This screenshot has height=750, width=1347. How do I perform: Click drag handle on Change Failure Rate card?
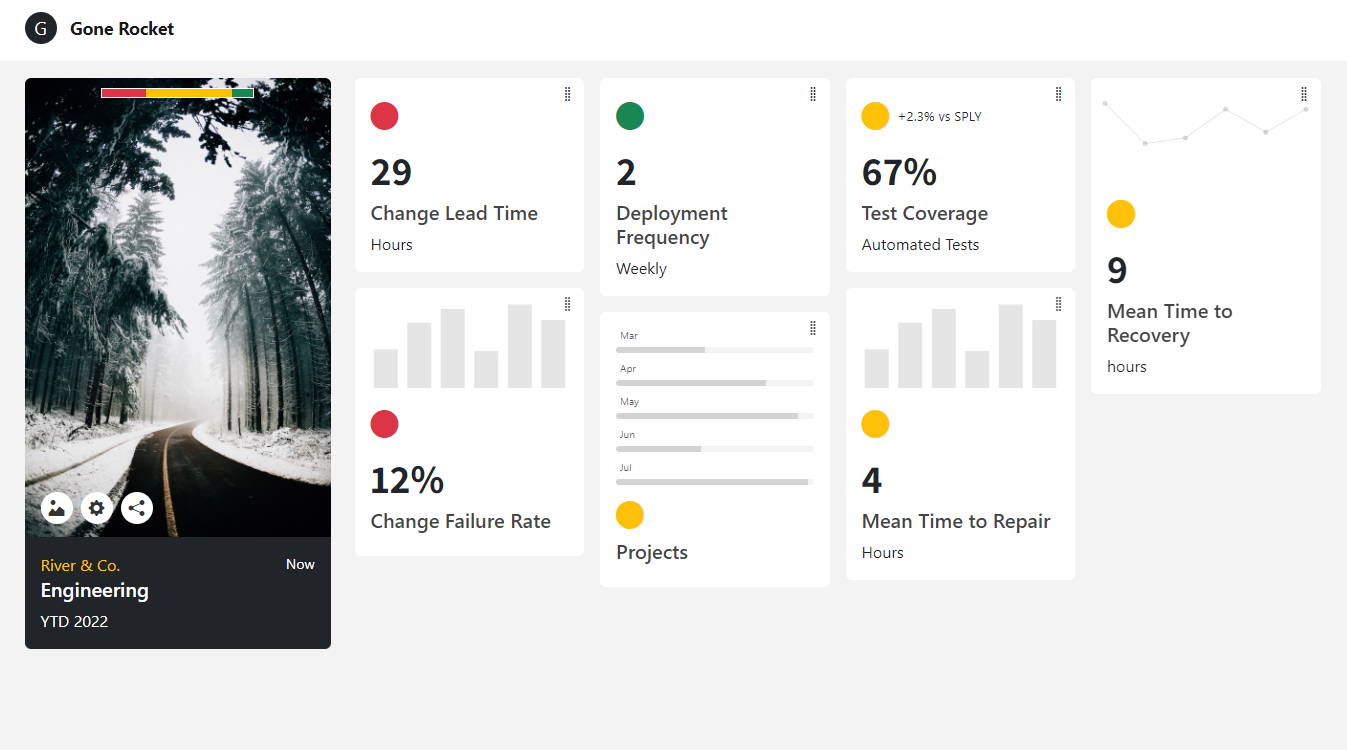[567, 304]
